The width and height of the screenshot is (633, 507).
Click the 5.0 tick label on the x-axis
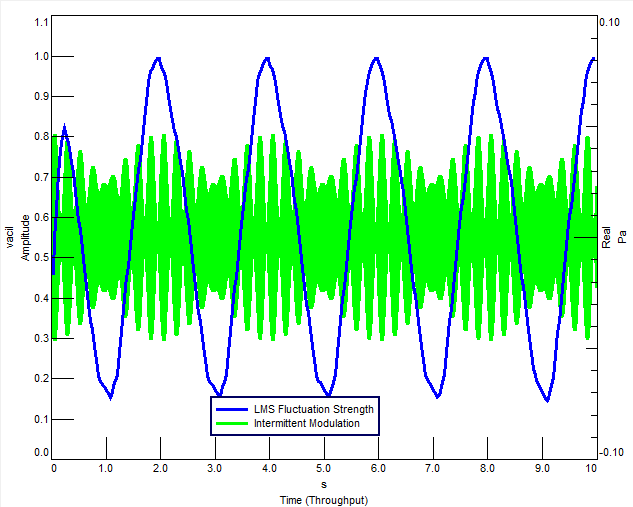[x=322, y=468]
